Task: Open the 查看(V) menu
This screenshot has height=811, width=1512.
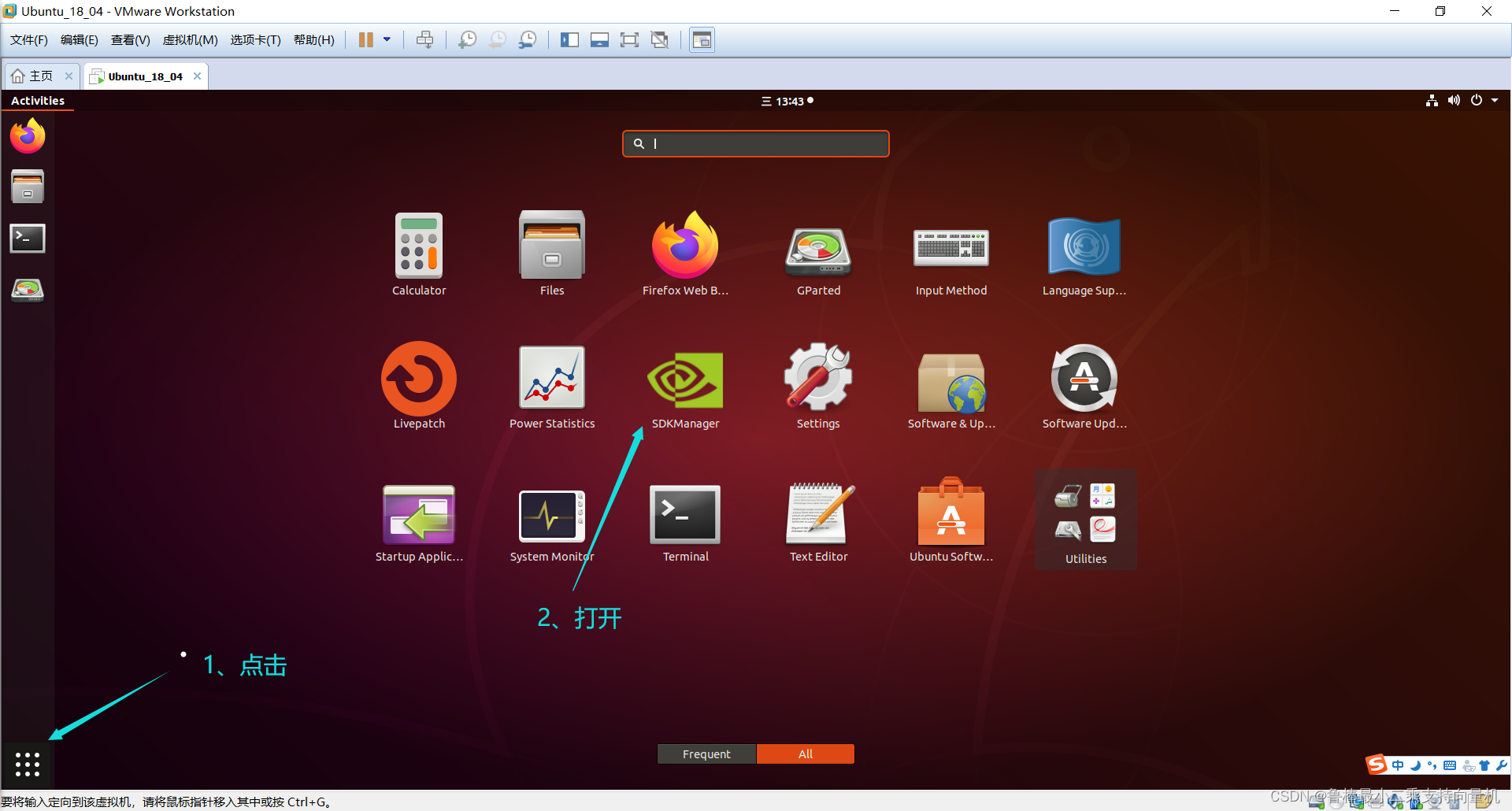Action: (131, 40)
